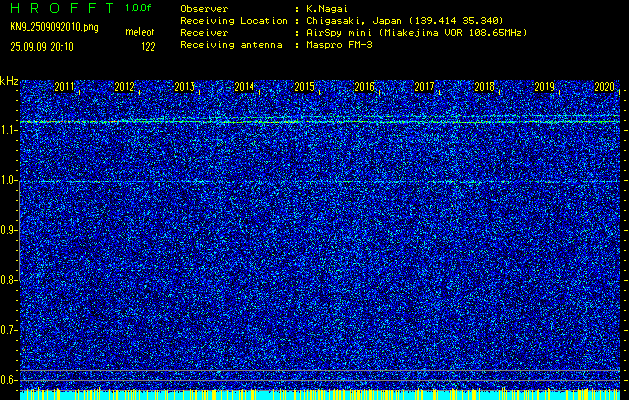Click the 2015 time marker
The width and height of the screenshot is (629, 400).
point(304,87)
